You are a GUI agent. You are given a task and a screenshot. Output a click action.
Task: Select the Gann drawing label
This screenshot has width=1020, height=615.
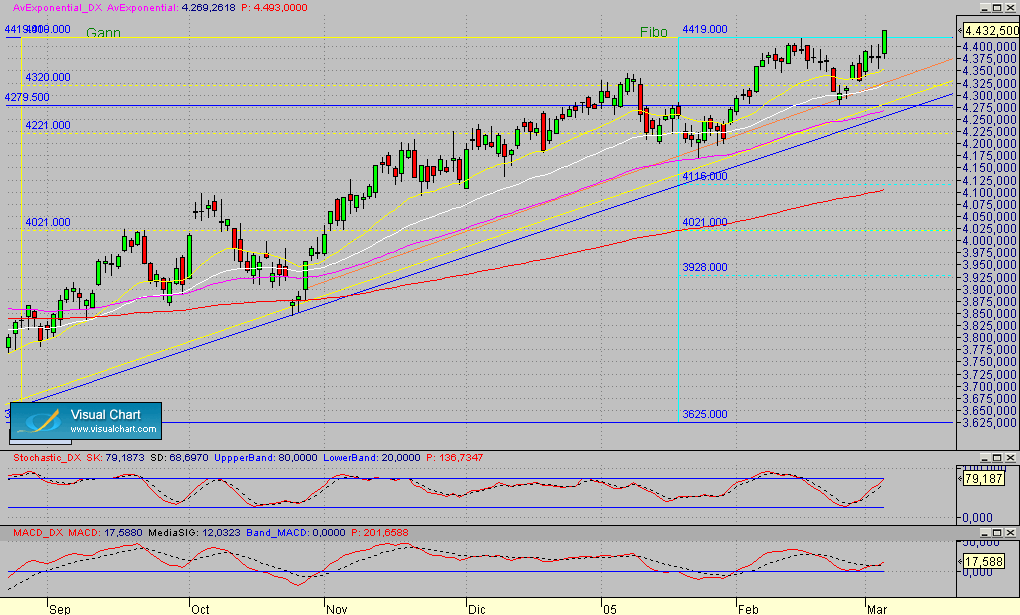pos(103,33)
